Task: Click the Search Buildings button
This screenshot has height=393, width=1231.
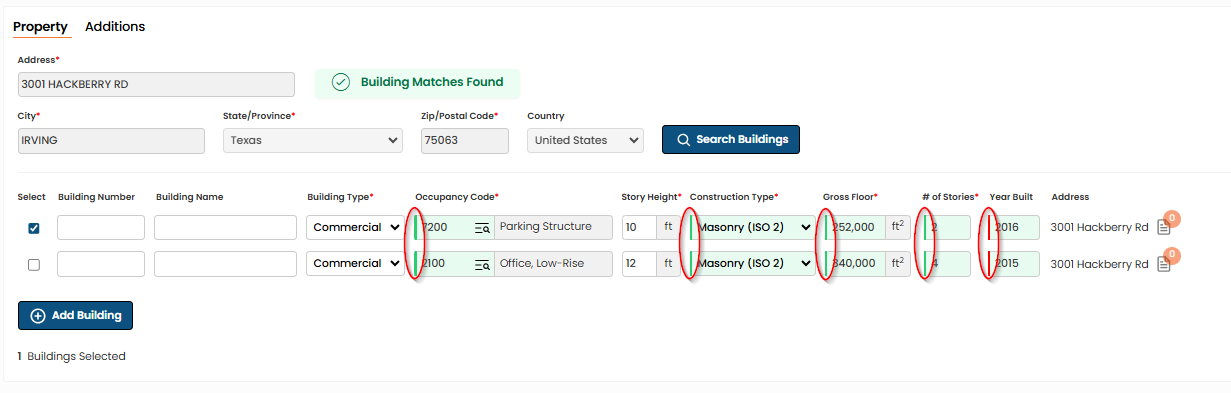Action: click(731, 140)
